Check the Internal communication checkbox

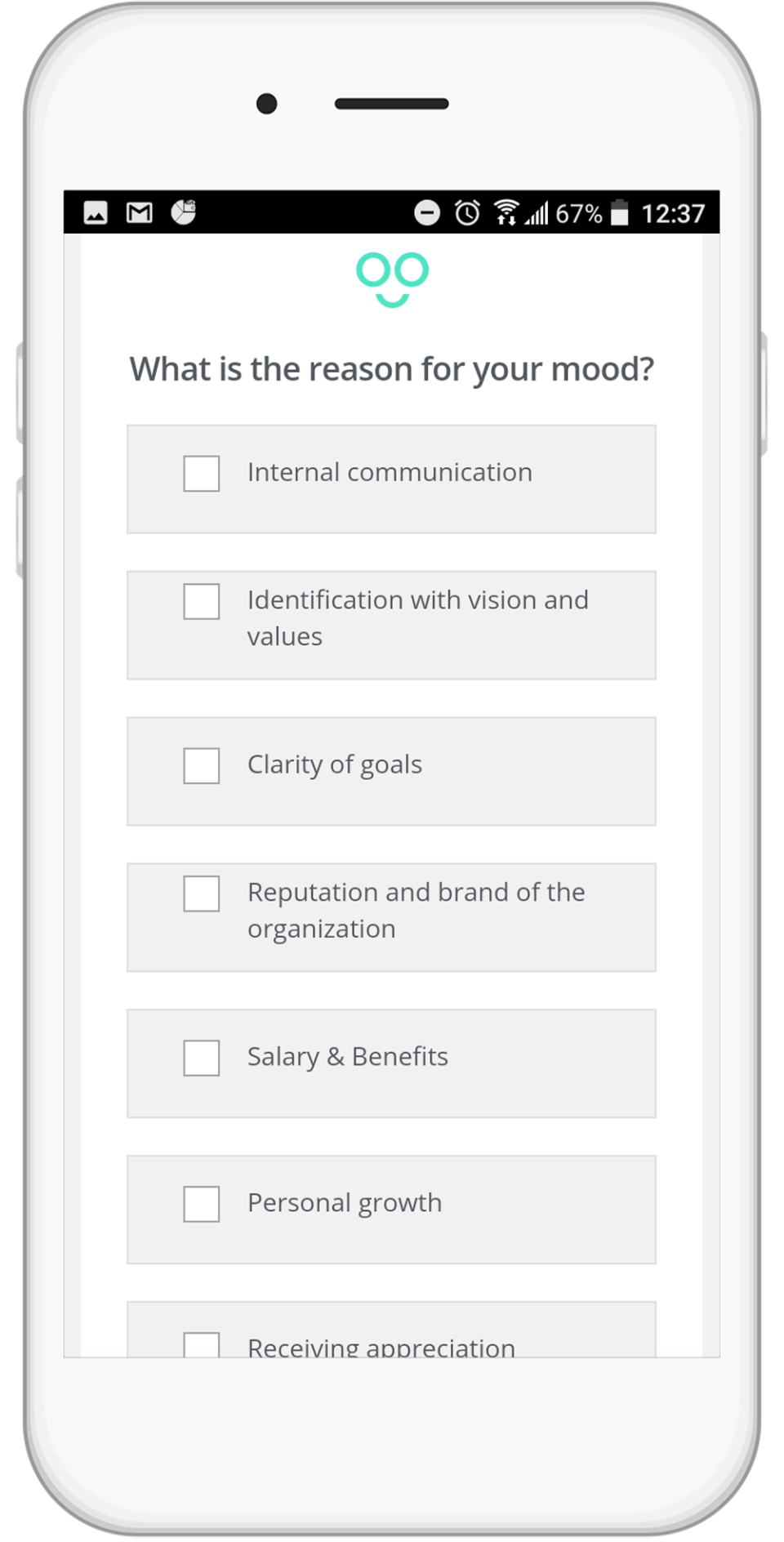pos(202,474)
